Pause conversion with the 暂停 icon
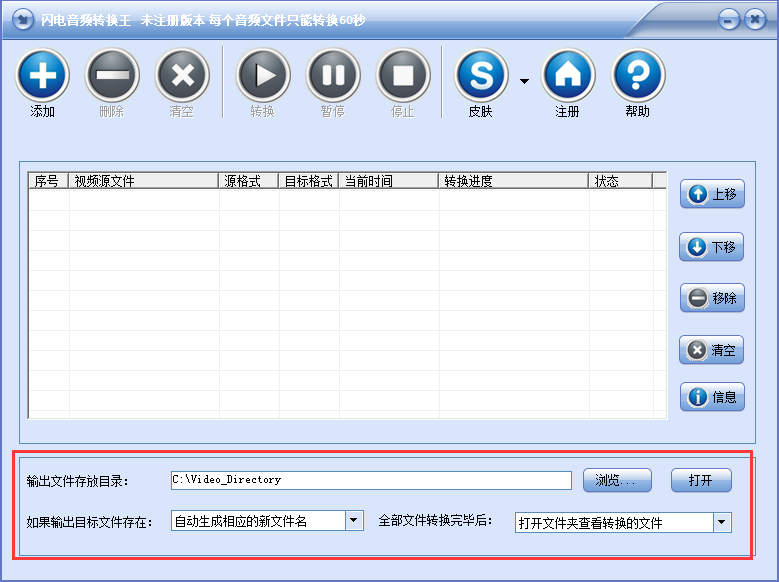 tap(333, 76)
